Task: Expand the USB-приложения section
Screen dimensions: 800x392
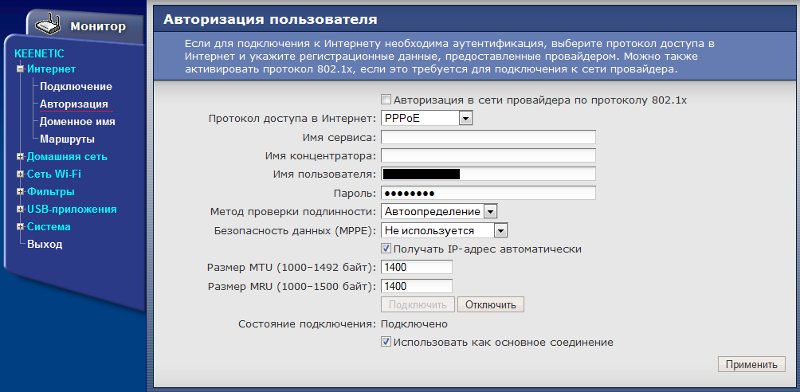Action: [x=20, y=209]
